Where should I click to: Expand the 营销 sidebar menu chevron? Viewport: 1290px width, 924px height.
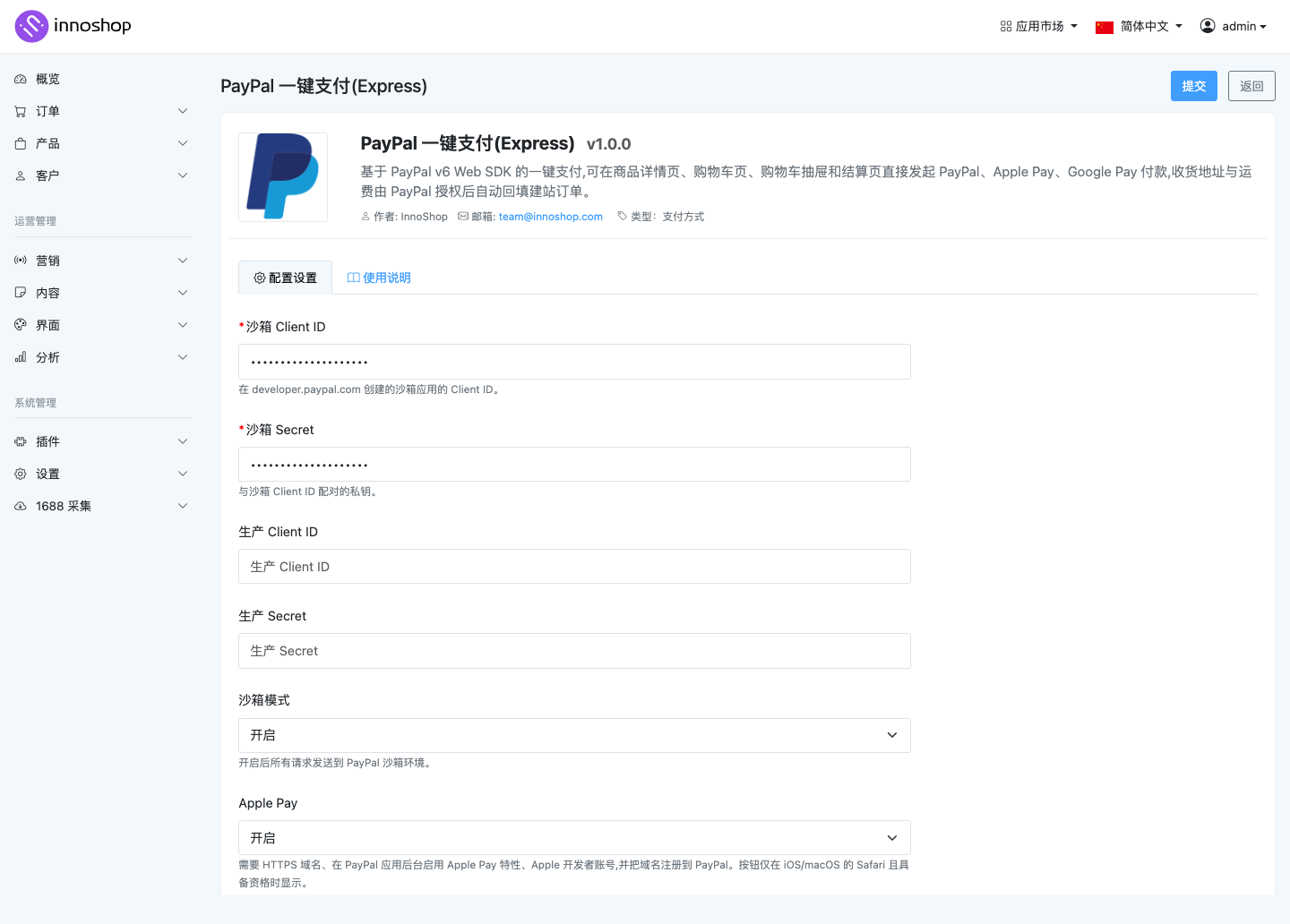(x=183, y=261)
